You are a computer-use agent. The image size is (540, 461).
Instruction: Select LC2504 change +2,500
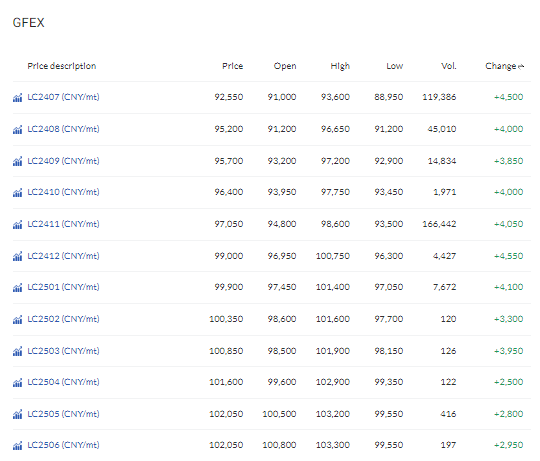[508, 382]
